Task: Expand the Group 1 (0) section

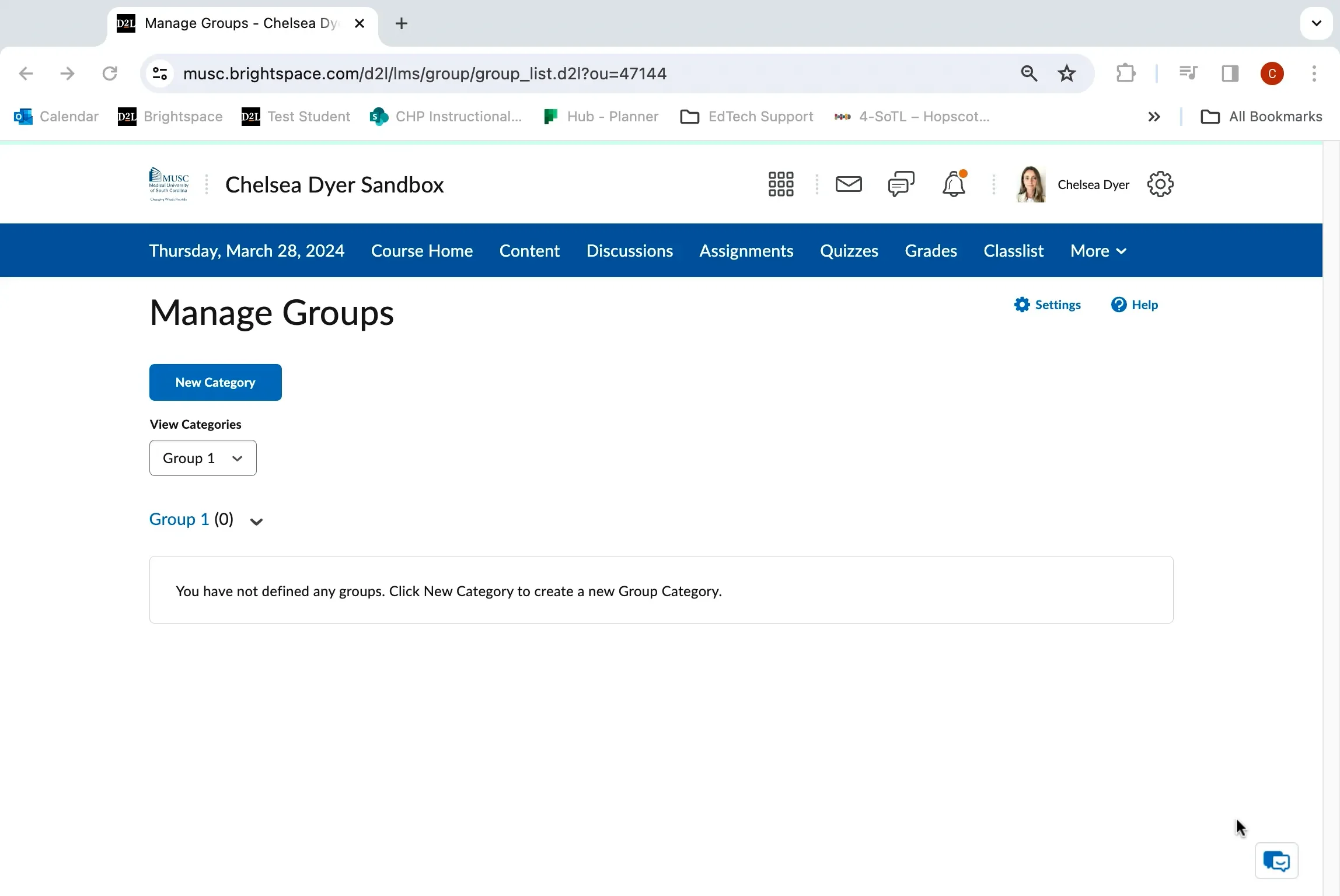Action: (256, 520)
